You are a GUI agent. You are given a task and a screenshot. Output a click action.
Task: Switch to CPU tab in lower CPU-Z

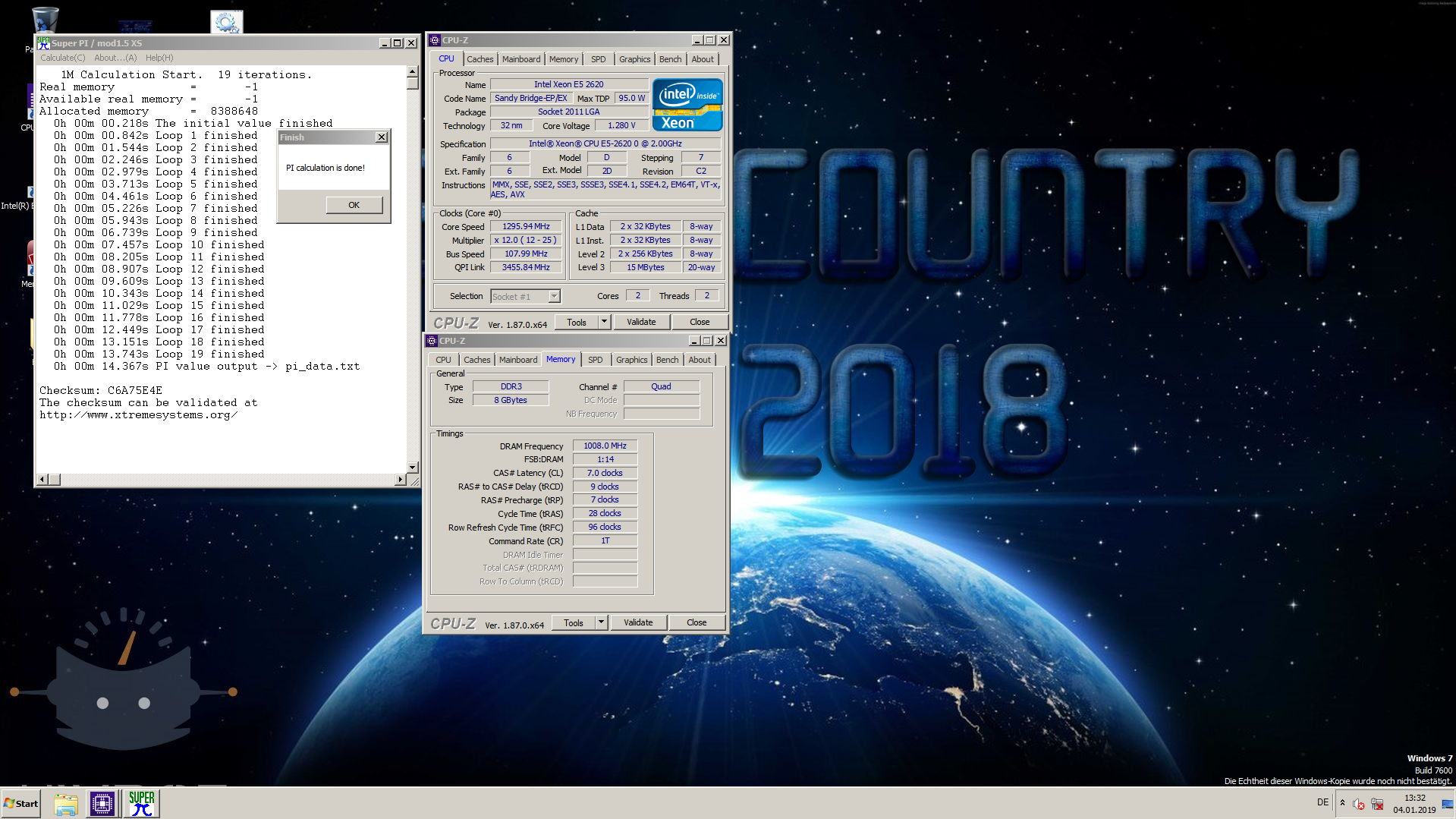click(443, 360)
